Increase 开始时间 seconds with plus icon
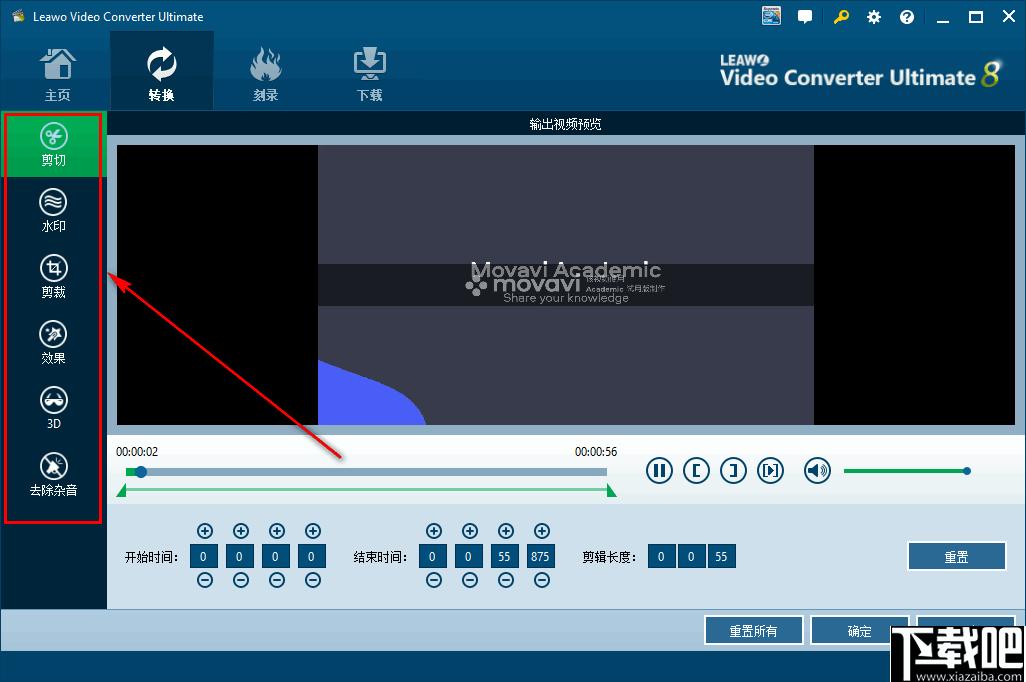Screen dimensions: 1026x682 [x=277, y=531]
